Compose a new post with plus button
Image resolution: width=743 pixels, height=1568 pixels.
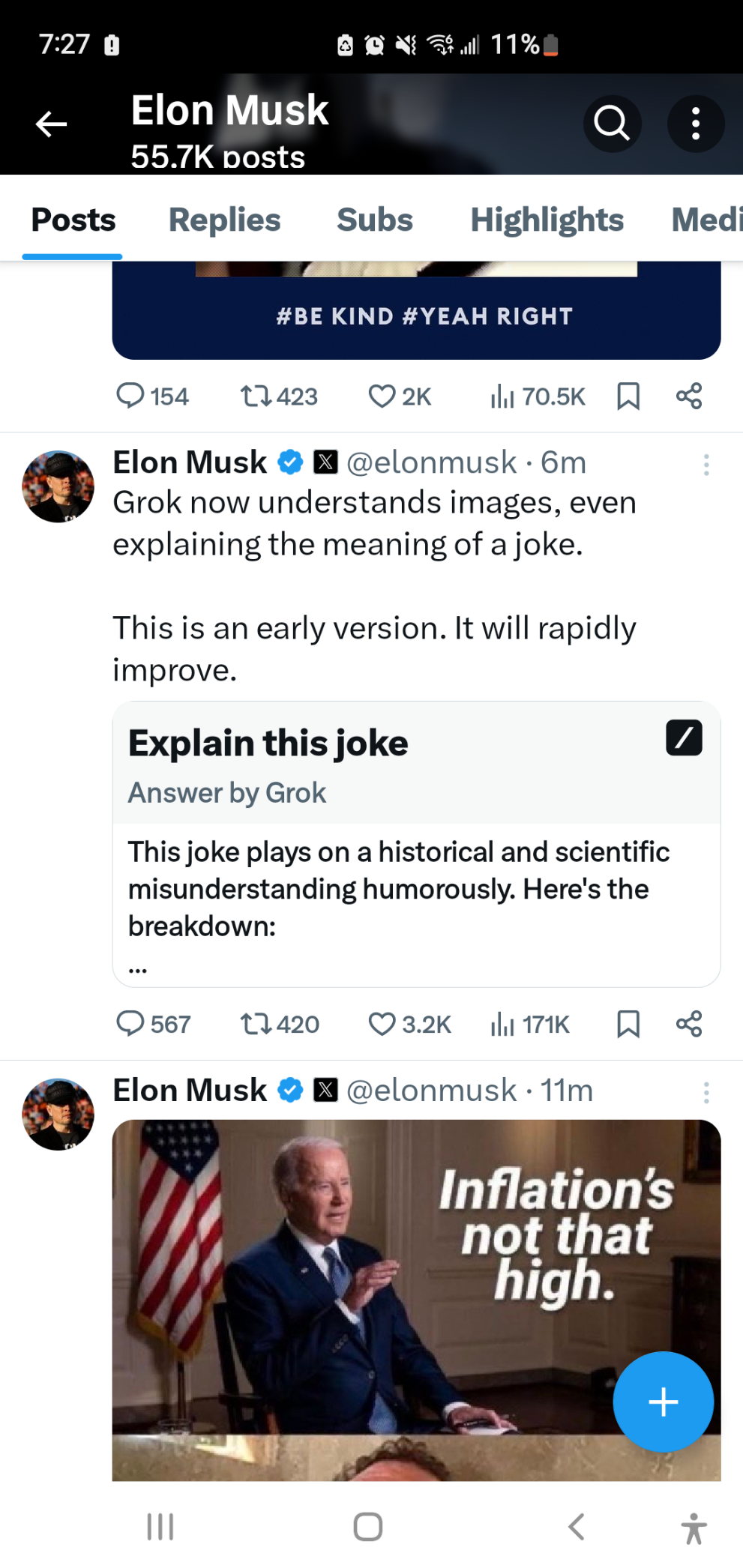point(663,1402)
